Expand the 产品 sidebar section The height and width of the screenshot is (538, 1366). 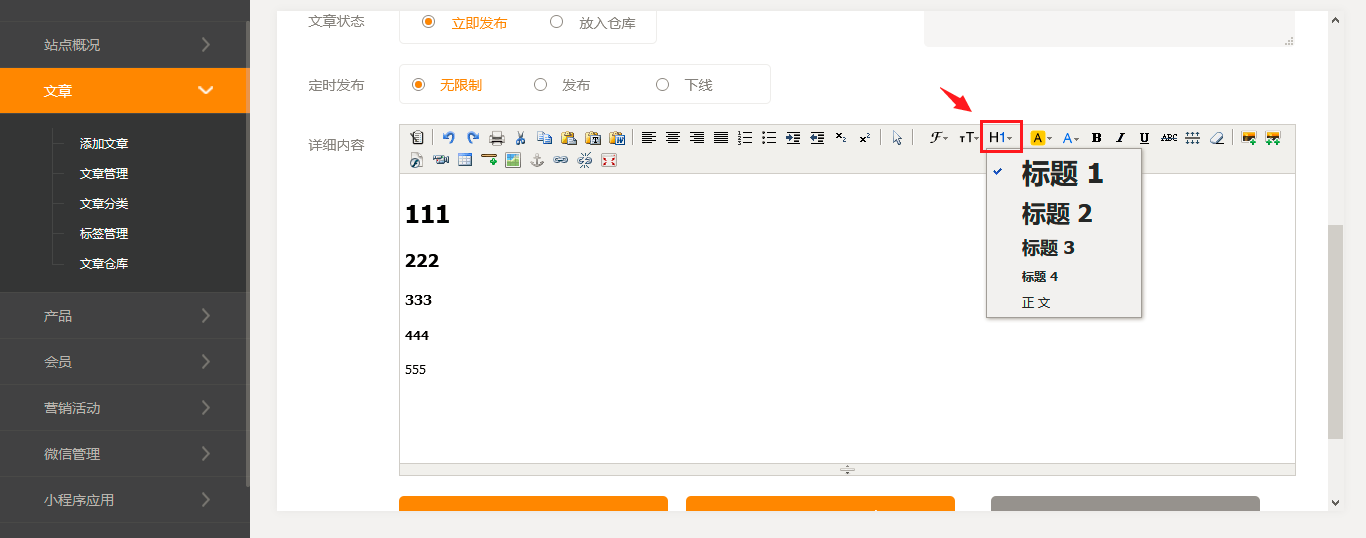tap(124, 316)
